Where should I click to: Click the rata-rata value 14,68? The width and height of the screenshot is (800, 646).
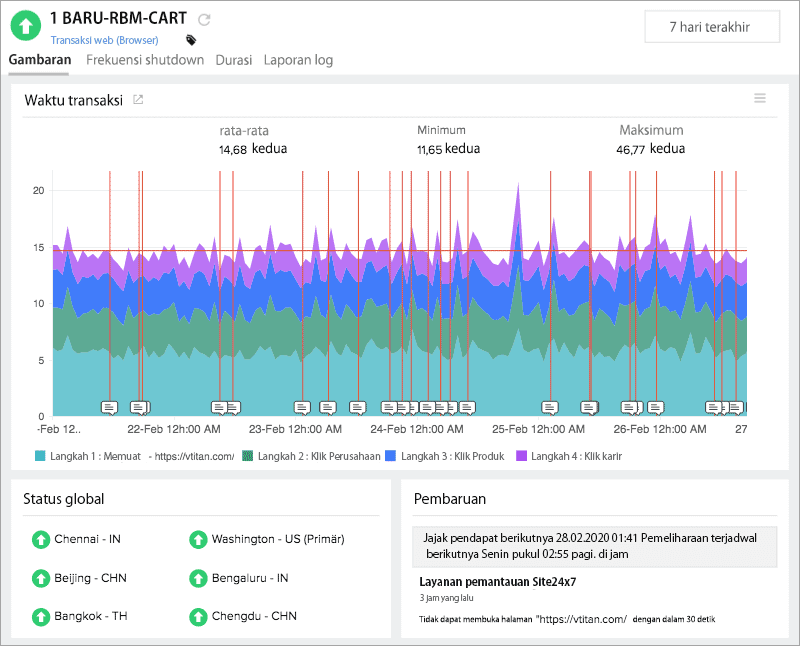tap(233, 150)
